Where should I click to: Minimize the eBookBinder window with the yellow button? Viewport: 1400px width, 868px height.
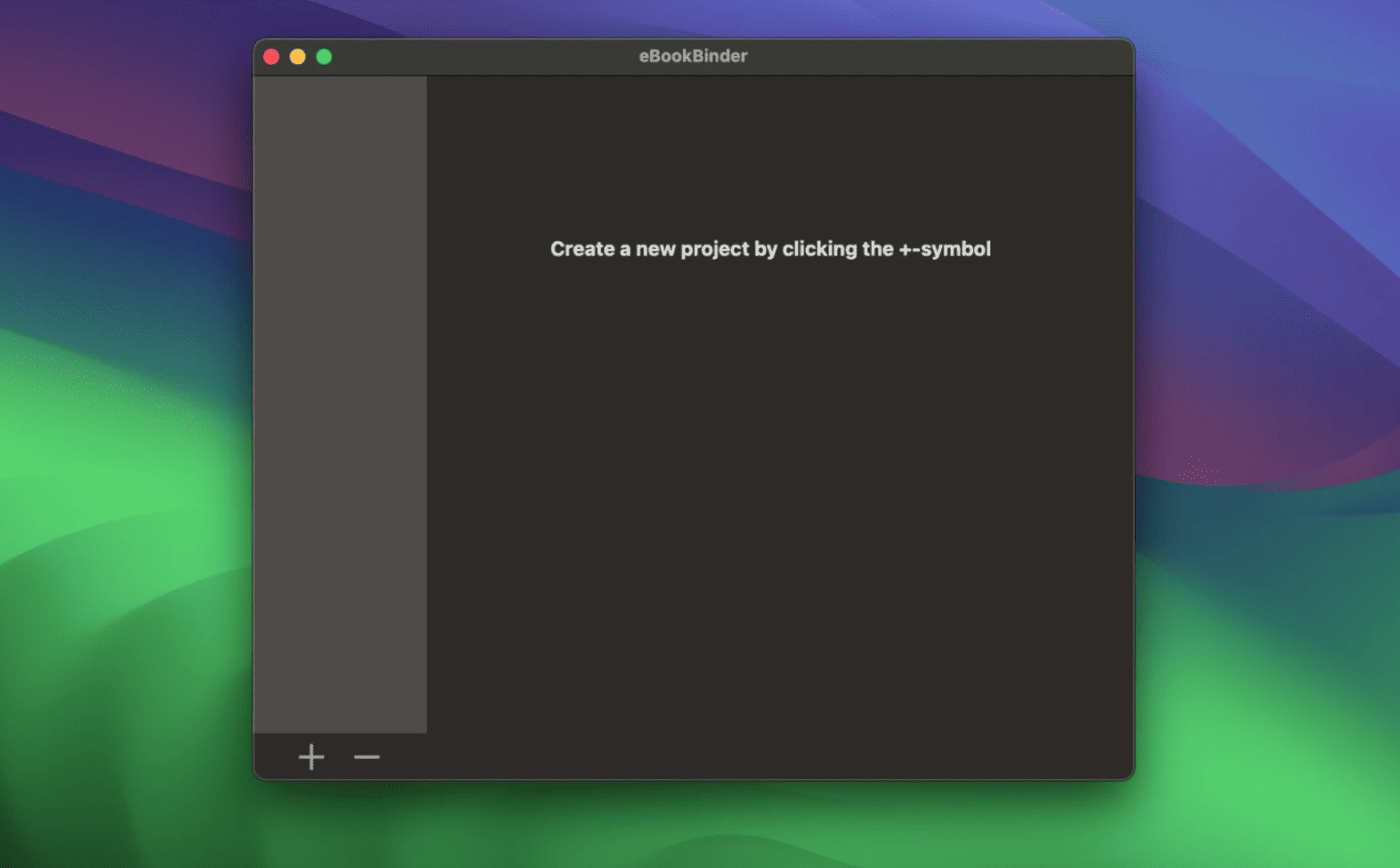tap(298, 57)
